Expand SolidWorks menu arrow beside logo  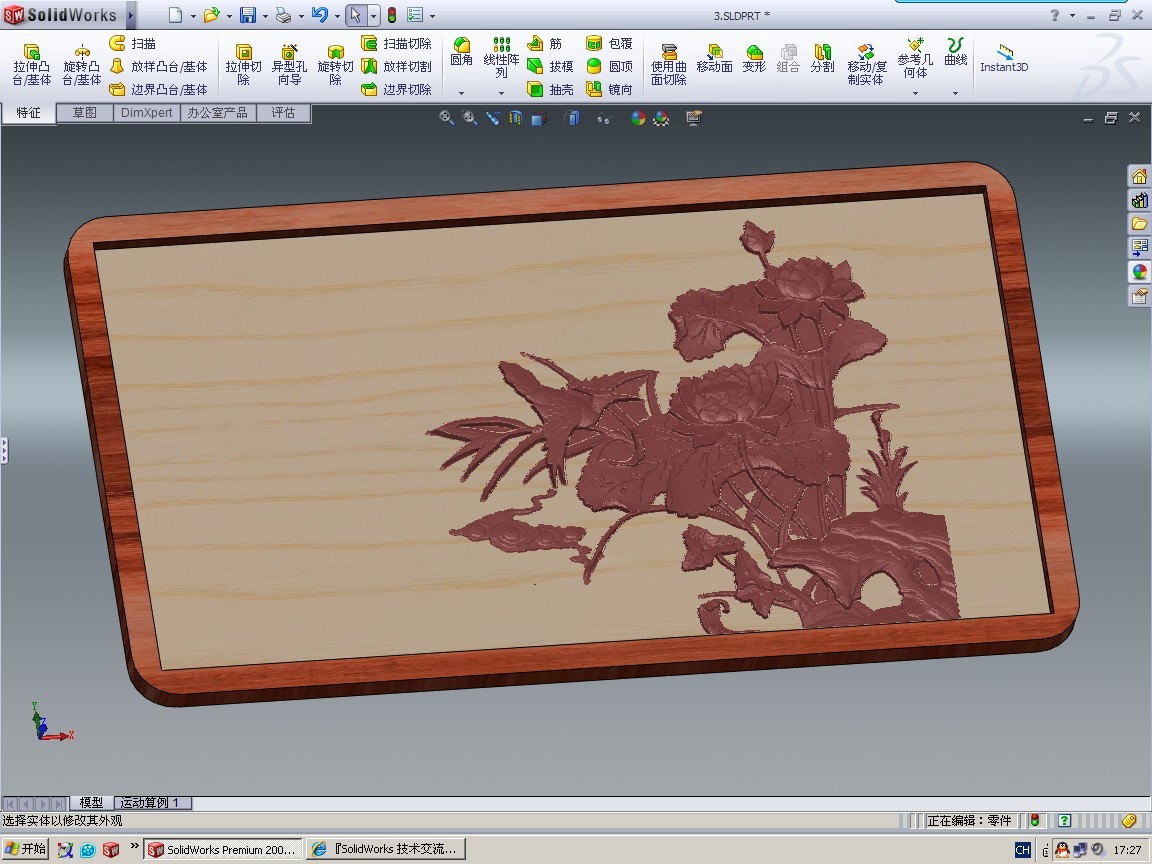tap(131, 15)
